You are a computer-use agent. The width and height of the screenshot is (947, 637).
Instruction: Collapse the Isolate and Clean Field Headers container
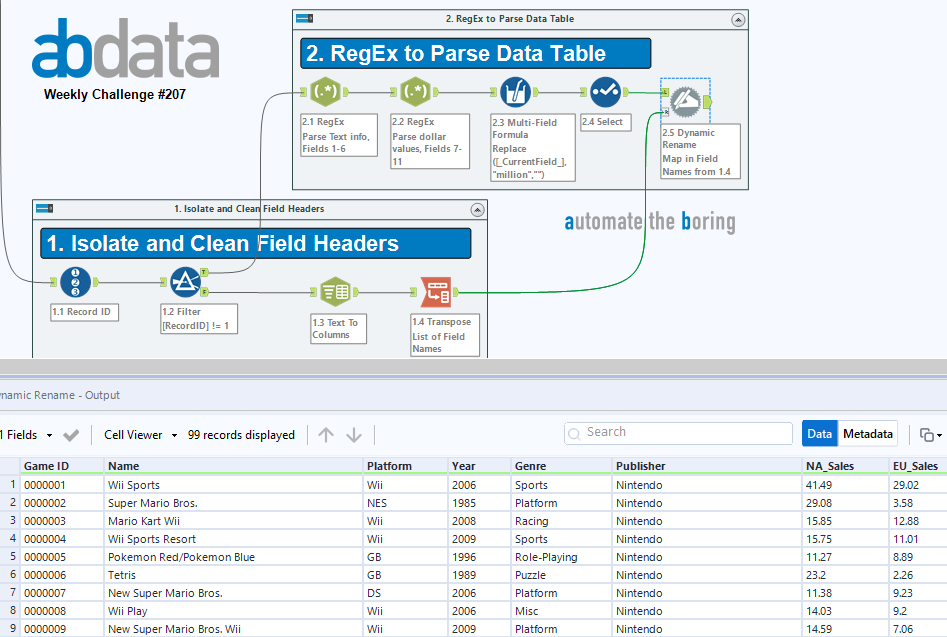tap(477, 210)
